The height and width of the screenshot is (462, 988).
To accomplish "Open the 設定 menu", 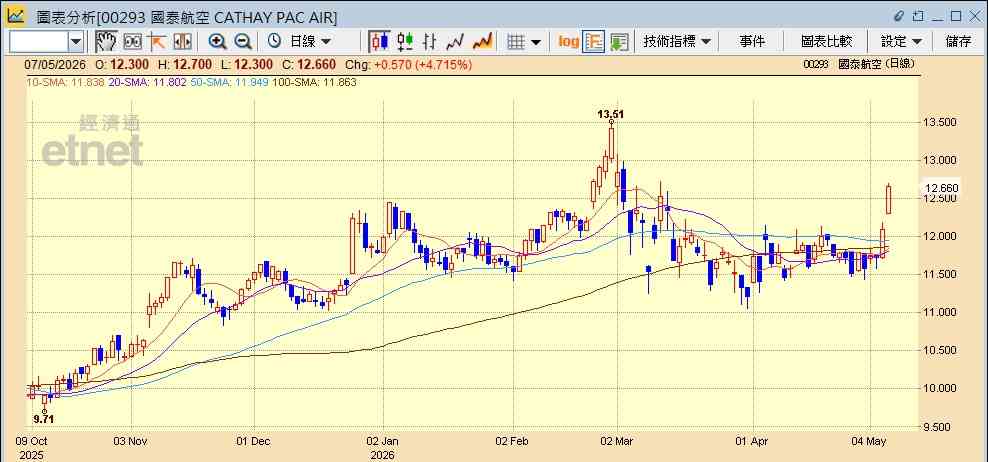I will 901,42.
